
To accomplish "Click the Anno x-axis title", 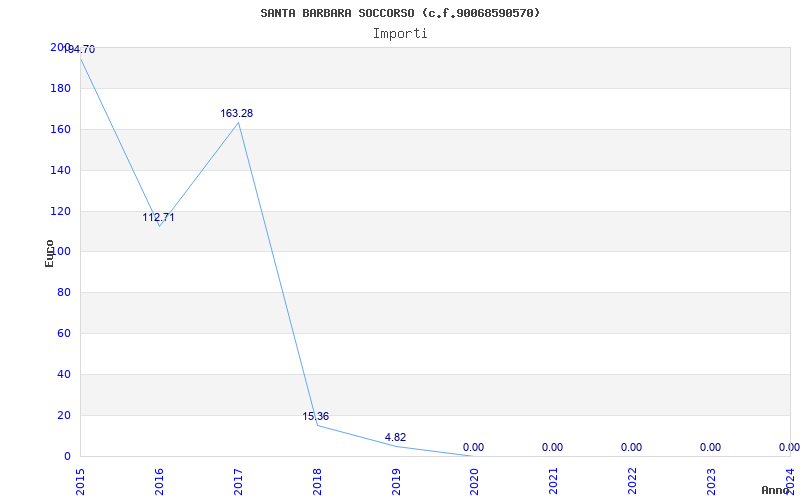I will click(x=775, y=490).
